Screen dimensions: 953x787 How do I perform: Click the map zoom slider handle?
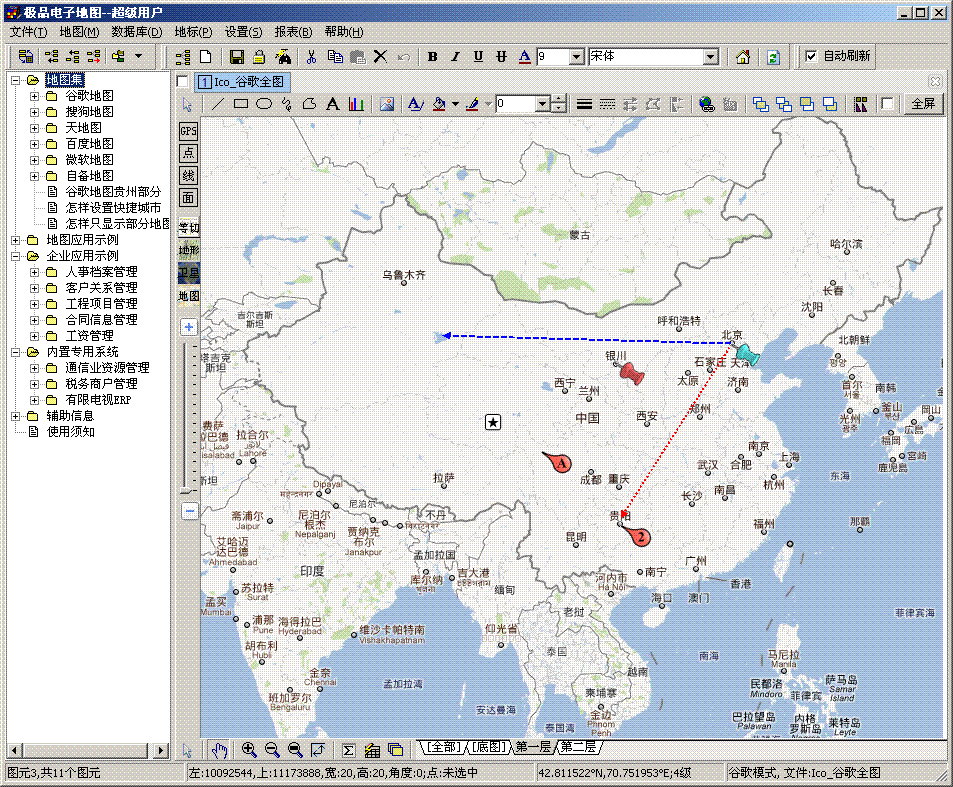tap(188, 490)
